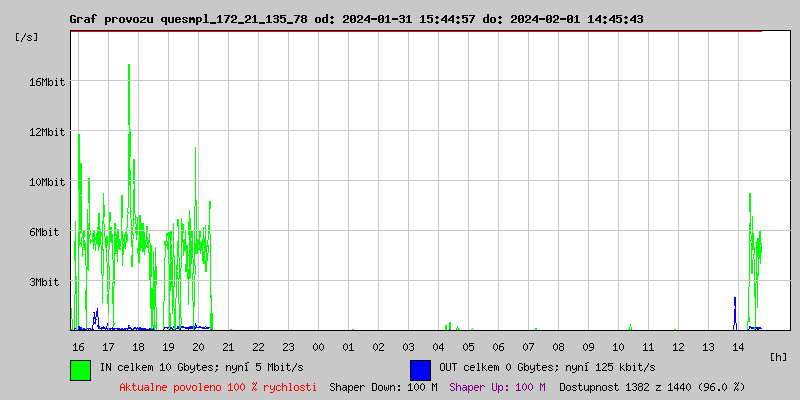Click the green IN legend swatch
This screenshot has height=400, width=800.
coord(81,370)
